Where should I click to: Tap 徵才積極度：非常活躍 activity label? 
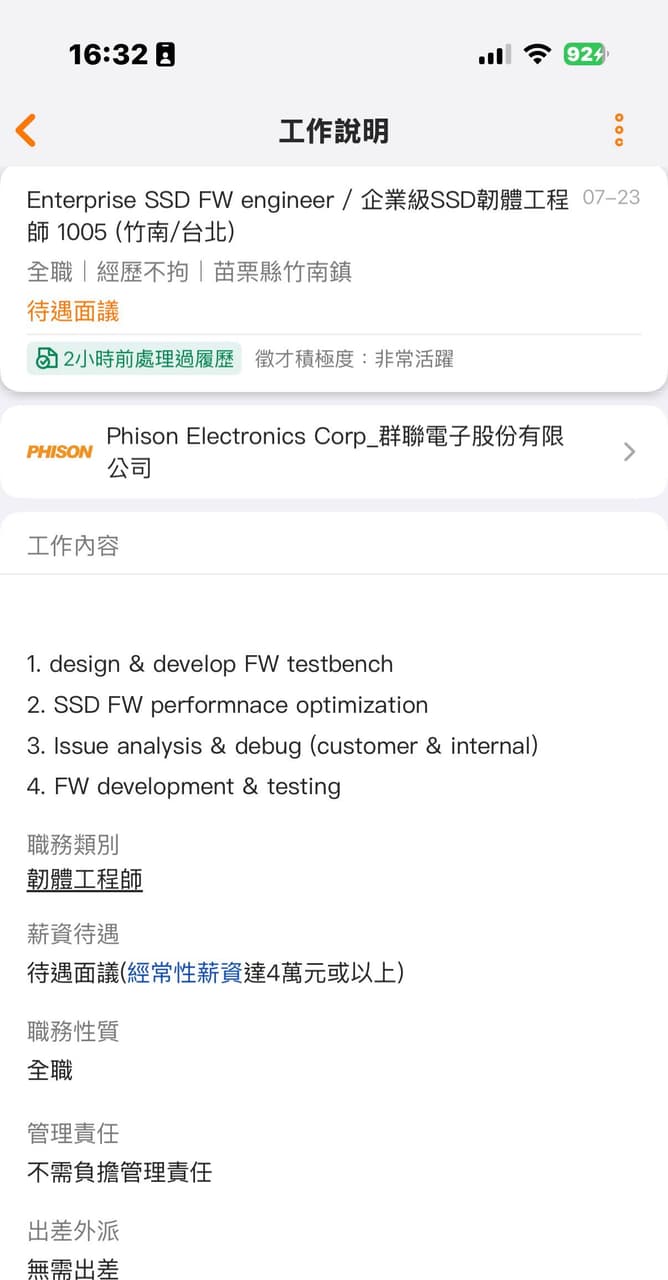click(x=354, y=359)
